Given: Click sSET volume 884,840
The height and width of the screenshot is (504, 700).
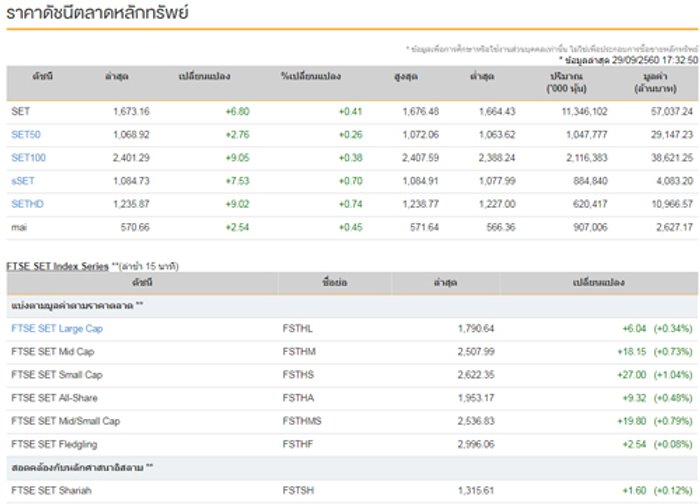Looking at the screenshot, I should 590,181.
